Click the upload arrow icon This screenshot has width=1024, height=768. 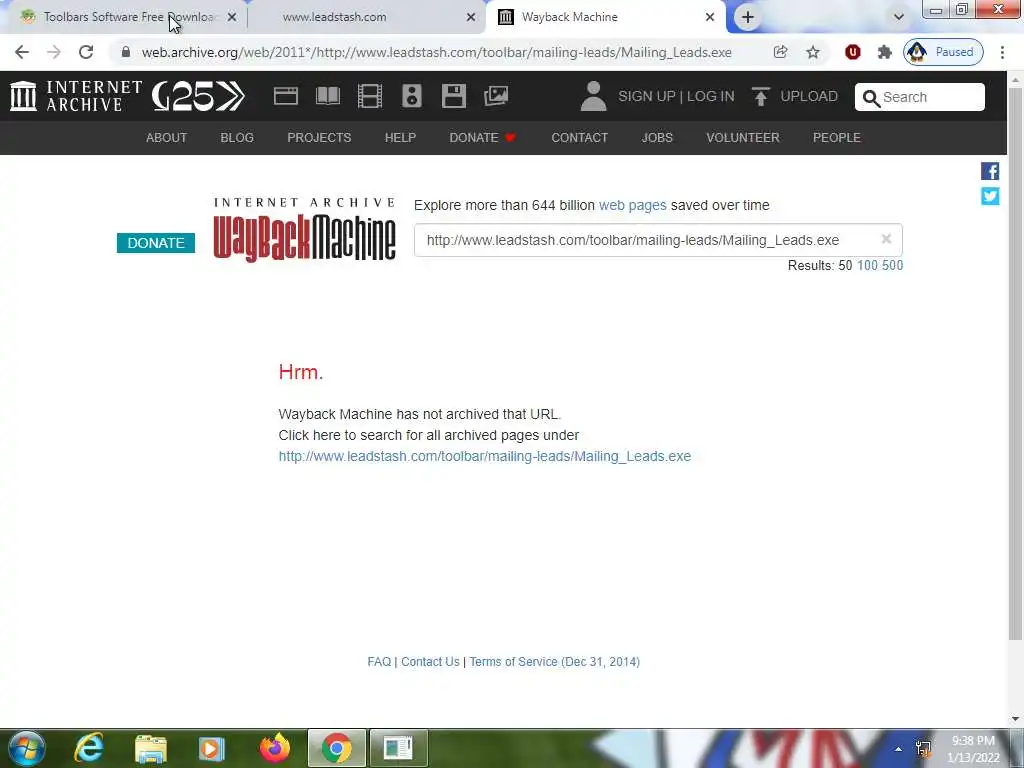tap(760, 97)
